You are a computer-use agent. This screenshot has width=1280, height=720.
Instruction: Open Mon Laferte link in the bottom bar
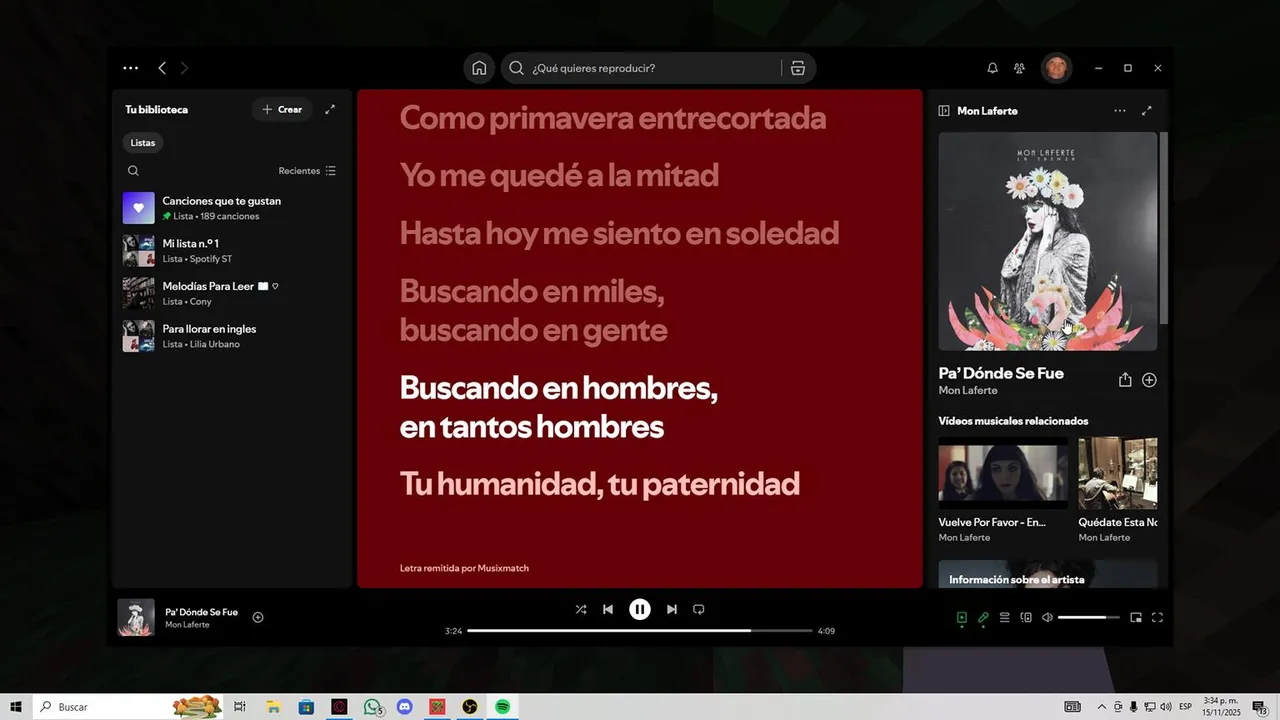point(187,625)
